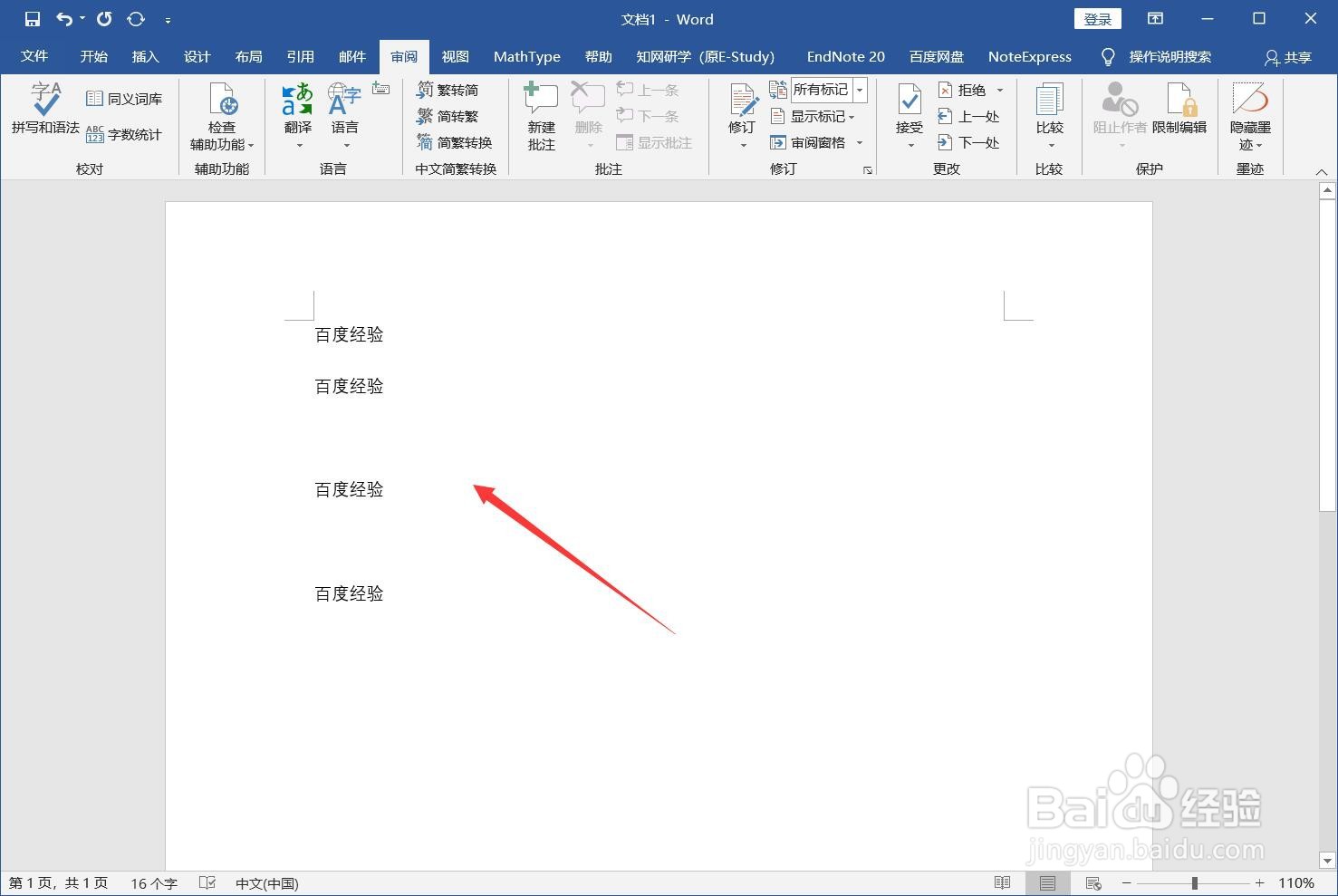Open the IME pad icon in Language group
Image resolution: width=1338 pixels, height=896 pixels.
[381, 89]
